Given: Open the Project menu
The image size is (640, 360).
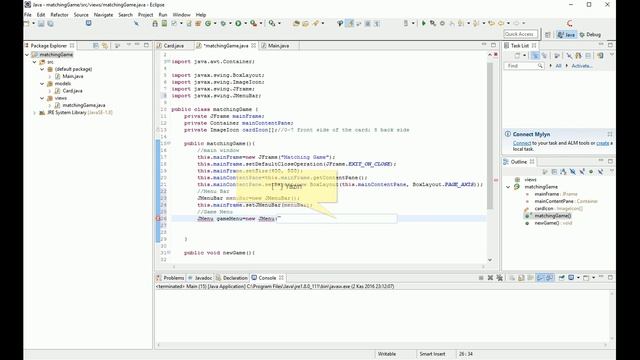Looking at the screenshot, I should pyautogui.click(x=145, y=15).
